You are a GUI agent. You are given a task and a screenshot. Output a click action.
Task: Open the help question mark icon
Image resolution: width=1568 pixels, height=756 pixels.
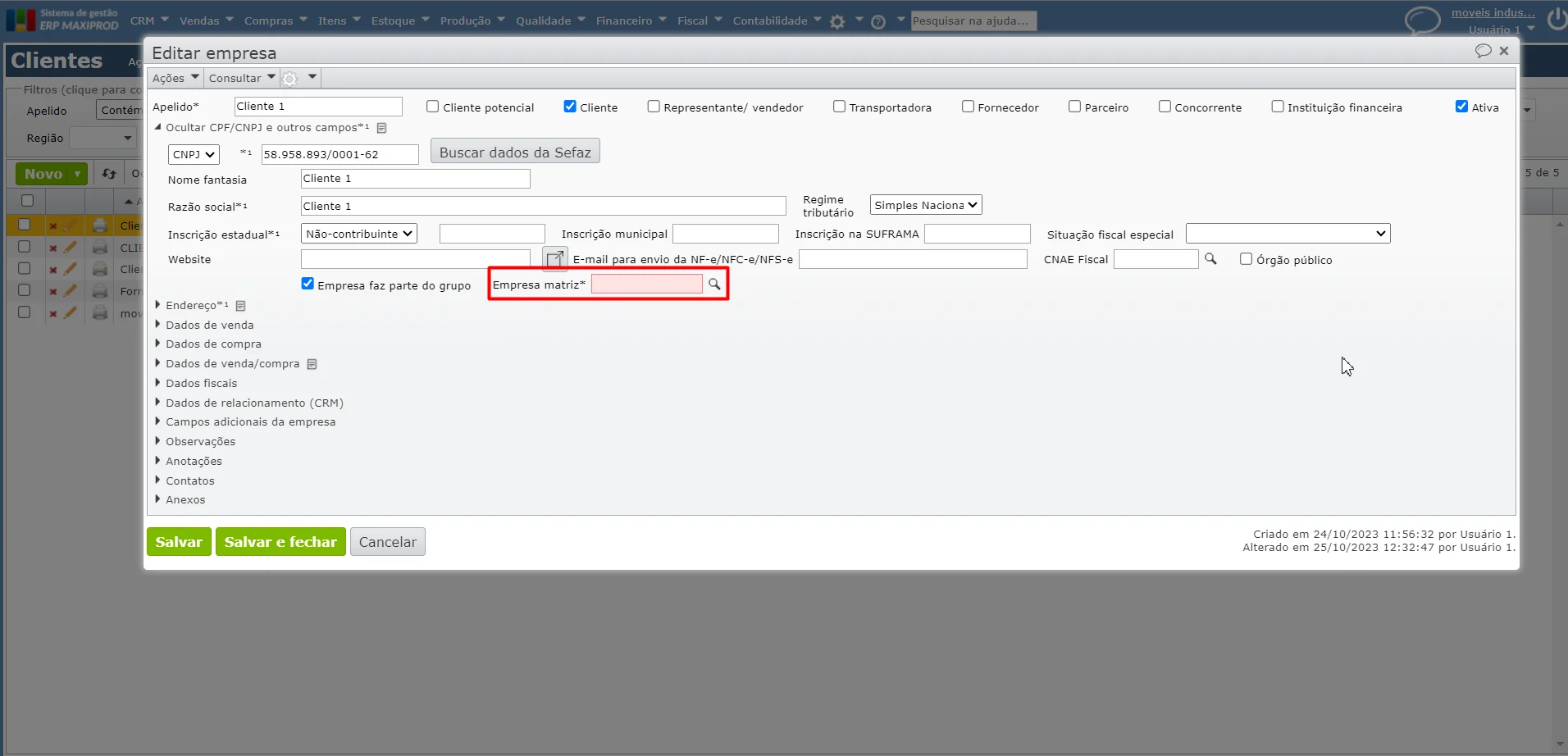coord(878,22)
